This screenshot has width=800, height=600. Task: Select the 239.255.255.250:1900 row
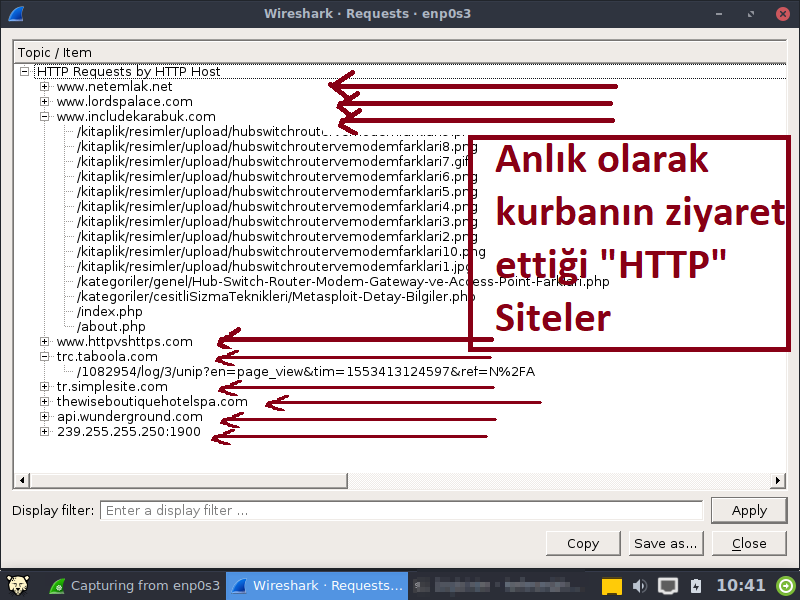[x=129, y=432]
